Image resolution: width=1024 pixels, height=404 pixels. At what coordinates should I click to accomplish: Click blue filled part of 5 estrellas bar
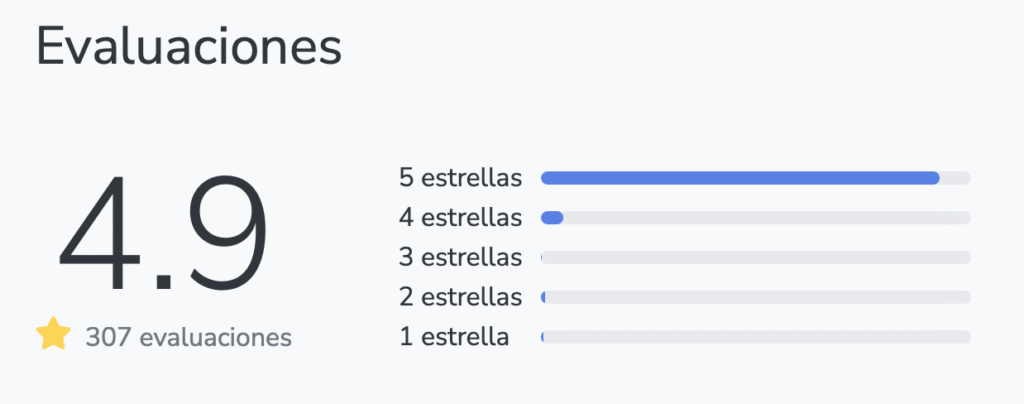pos(740,178)
